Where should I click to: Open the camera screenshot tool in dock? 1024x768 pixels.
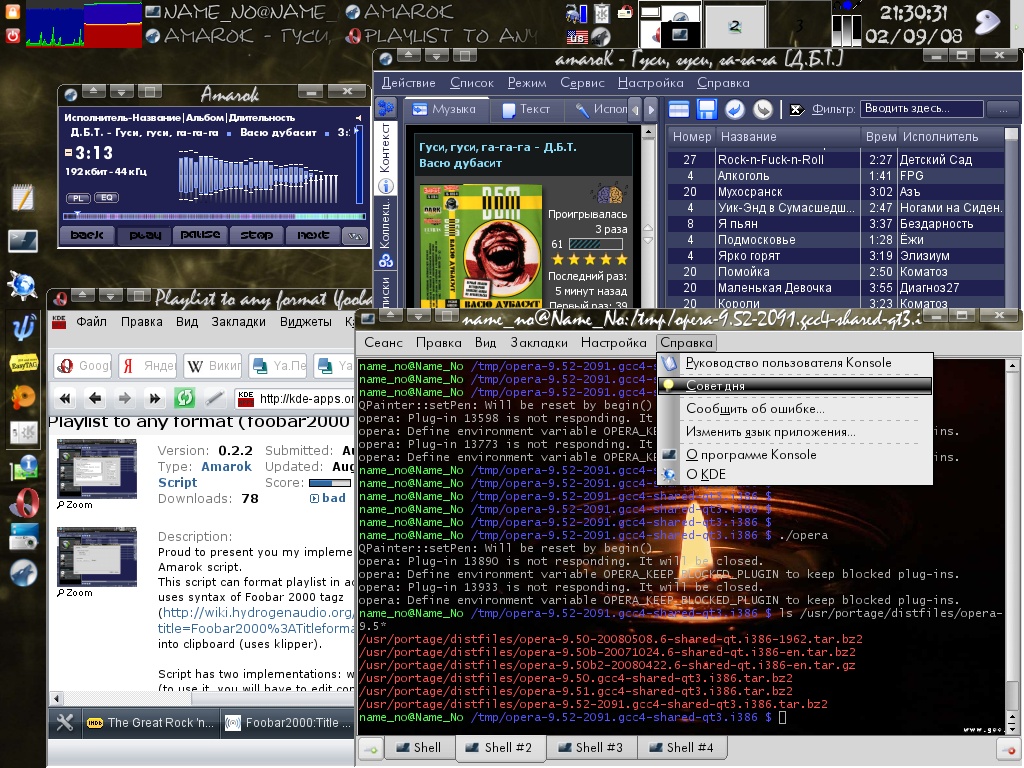pyautogui.click(x=22, y=537)
